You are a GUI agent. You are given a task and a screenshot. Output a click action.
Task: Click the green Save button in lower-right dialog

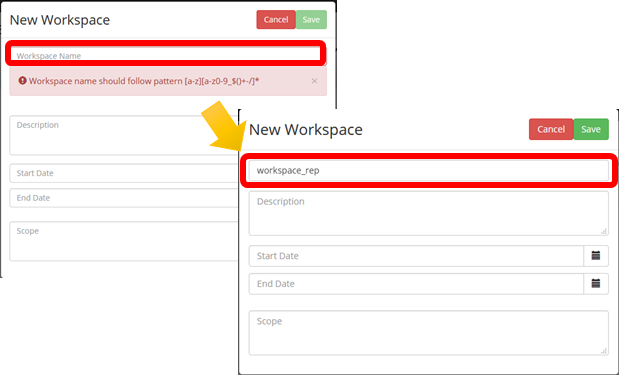(x=591, y=129)
